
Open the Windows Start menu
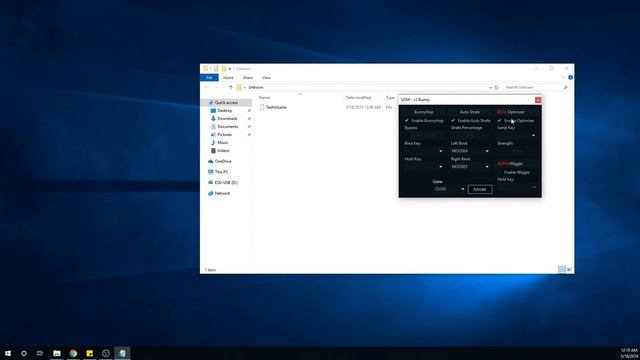pyautogui.click(x=8, y=353)
